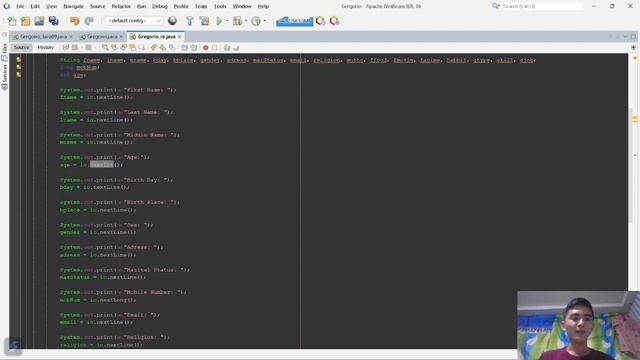Go to the next bookmark icon
The height and width of the screenshot is (360, 640).
tap(162, 48)
